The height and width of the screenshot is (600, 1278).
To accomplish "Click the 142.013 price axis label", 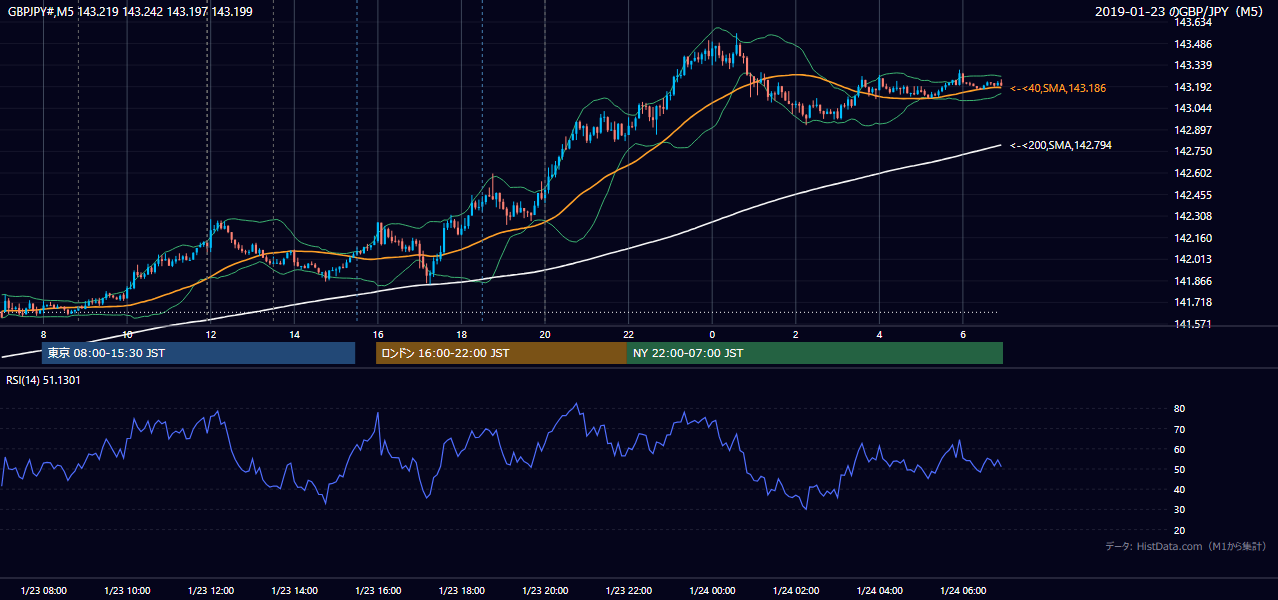I will (x=1193, y=259).
